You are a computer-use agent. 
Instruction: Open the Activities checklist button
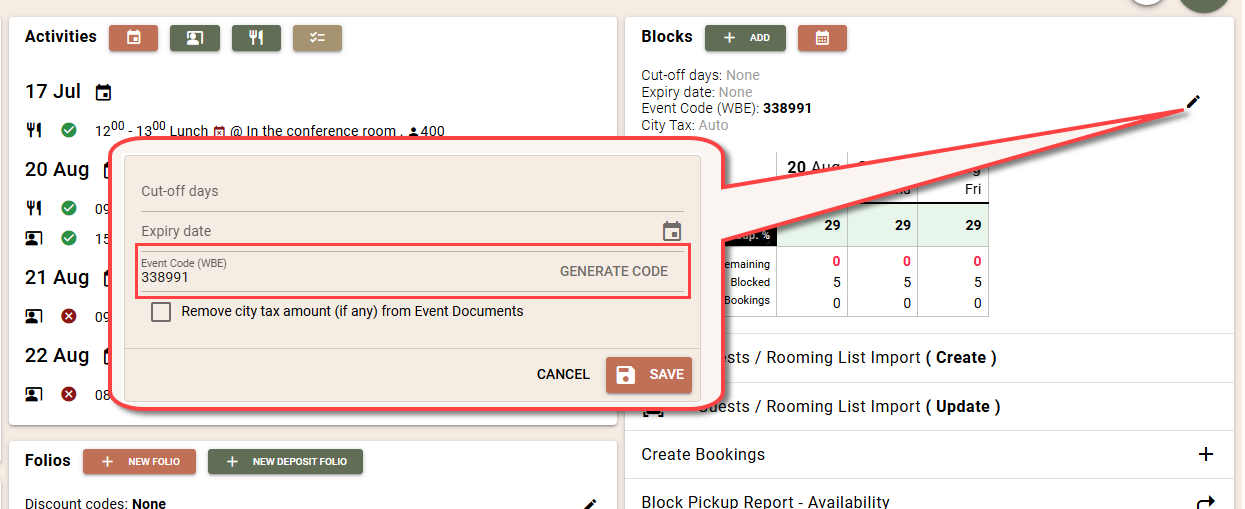[x=317, y=38]
